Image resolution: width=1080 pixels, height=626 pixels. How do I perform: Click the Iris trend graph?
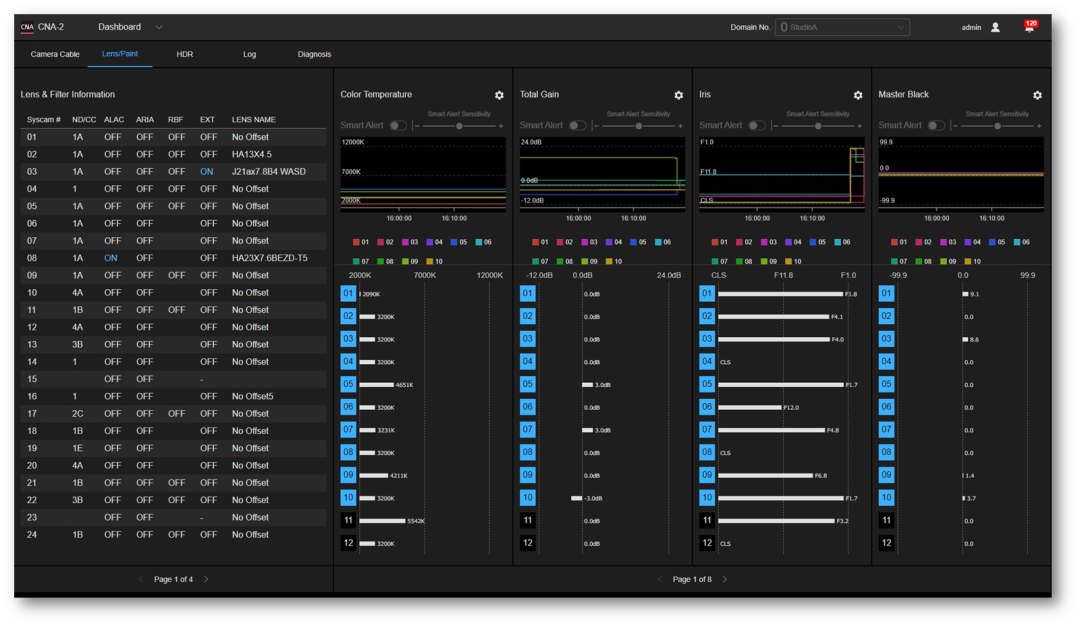[x=782, y=174]
